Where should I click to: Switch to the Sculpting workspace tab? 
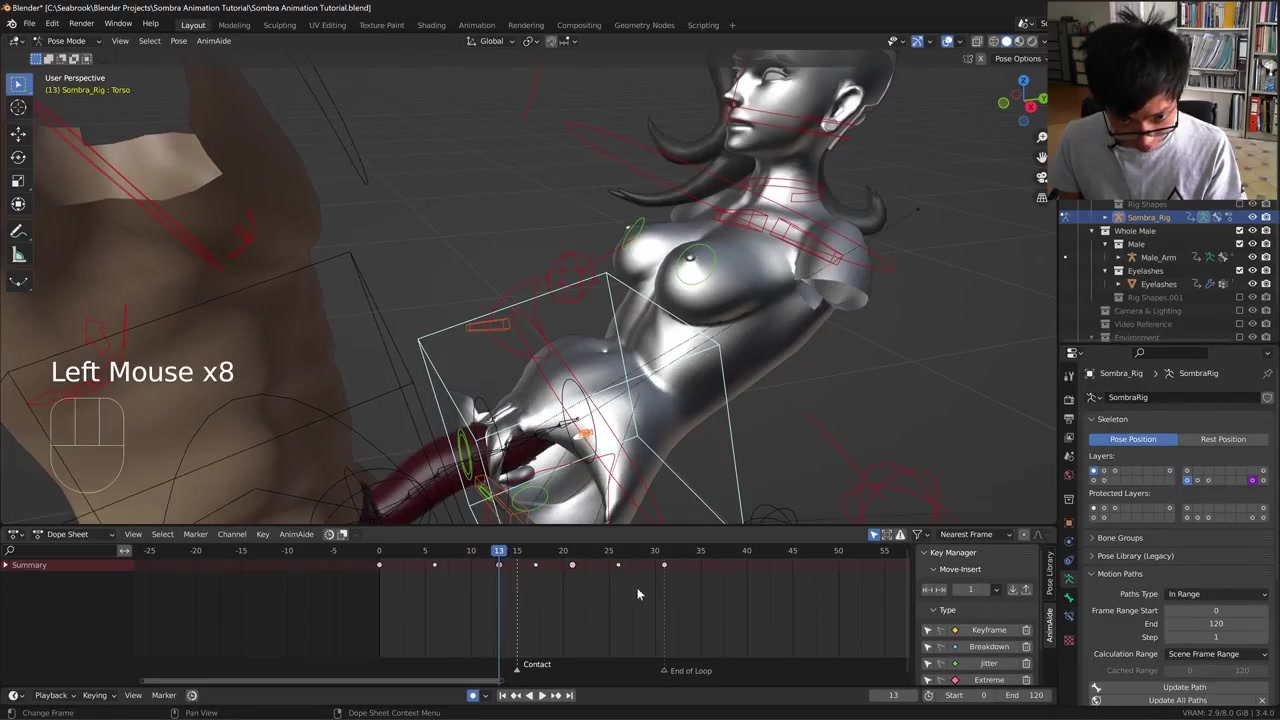point(279,25)
